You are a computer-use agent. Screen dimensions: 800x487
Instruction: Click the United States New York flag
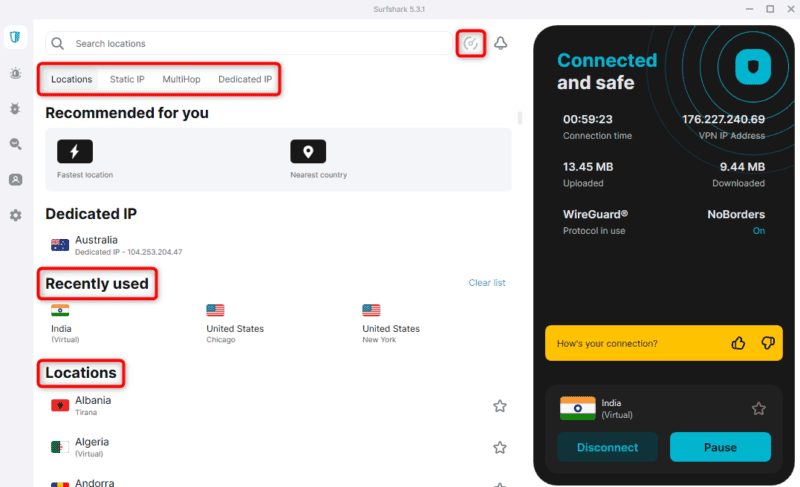(x=371, y=310)
